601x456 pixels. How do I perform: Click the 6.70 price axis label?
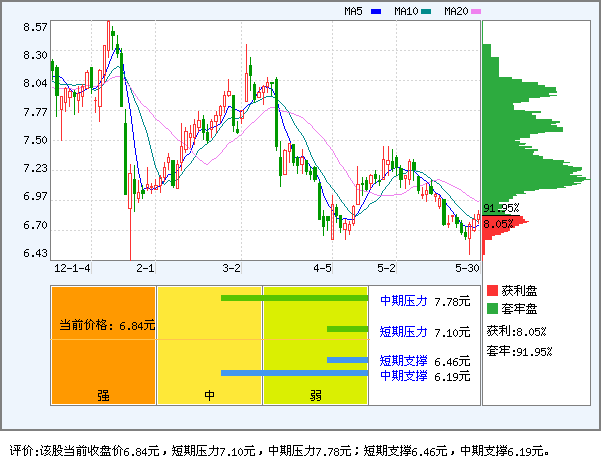click(x=35, y=225)
